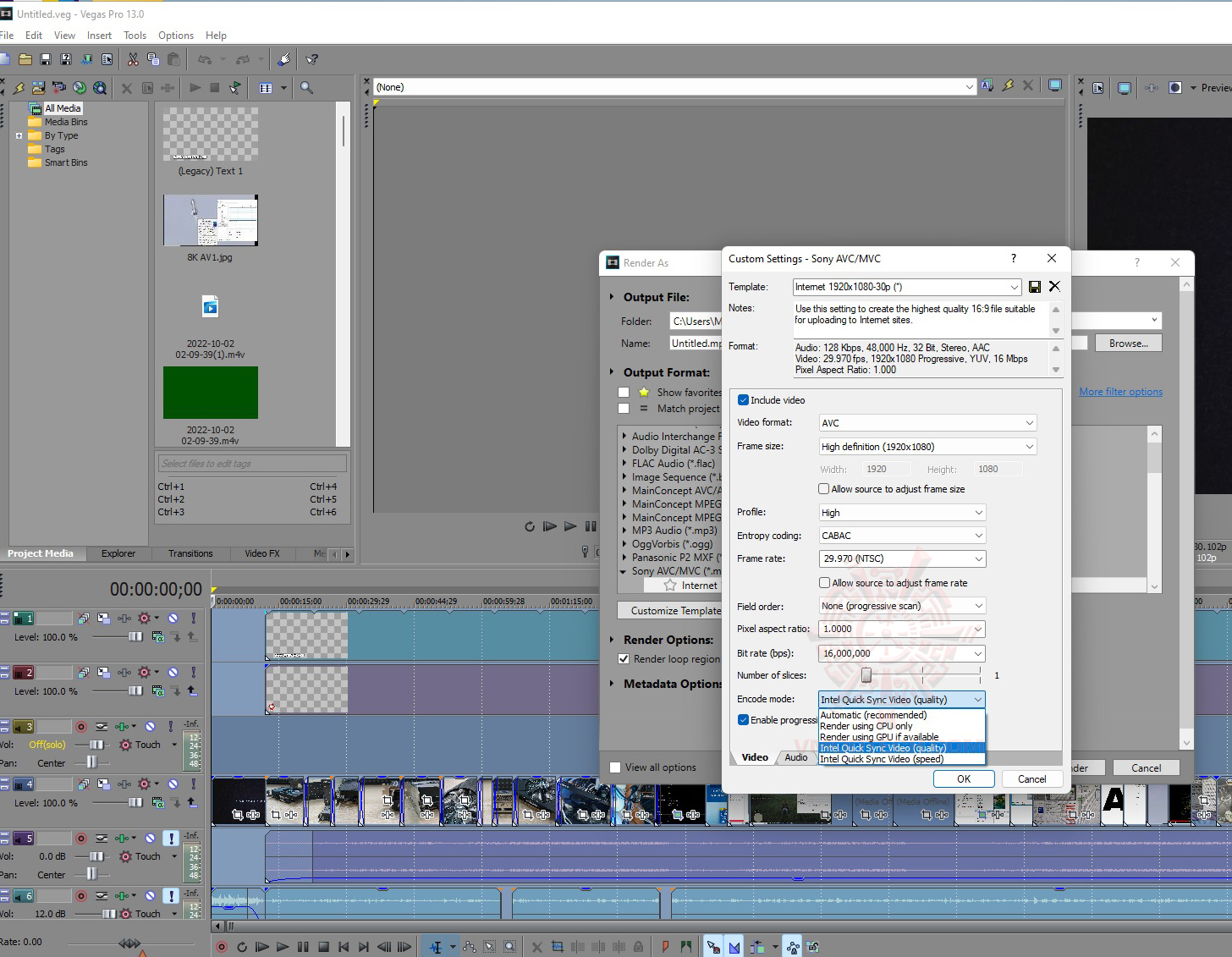Click the Trim crop icon in bottom toolbar
Viewport: 1232px width, 957px height.
[558, 947]
